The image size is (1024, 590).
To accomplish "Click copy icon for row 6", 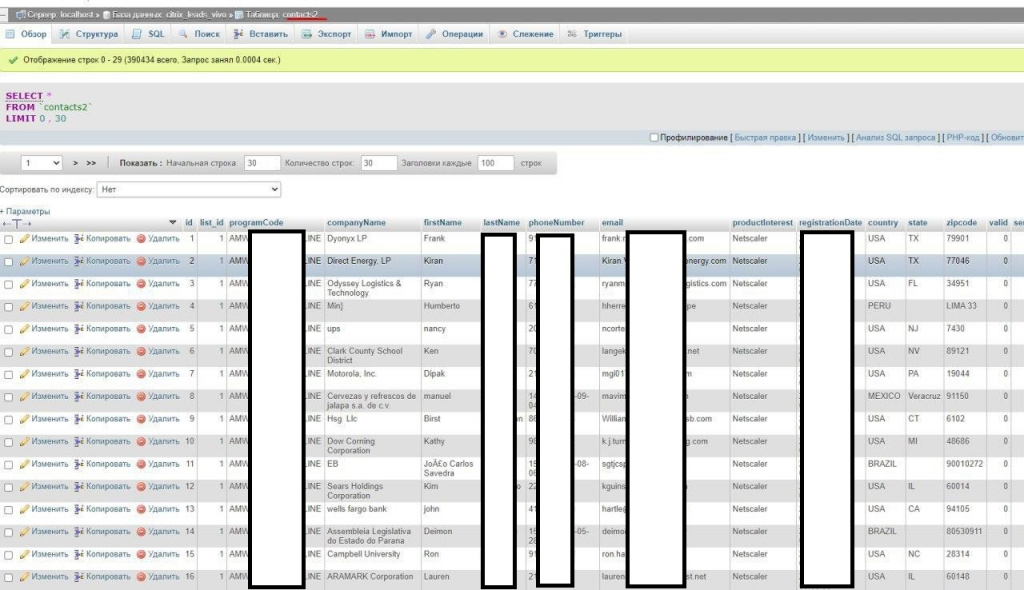I will click(x=78, y=351).
